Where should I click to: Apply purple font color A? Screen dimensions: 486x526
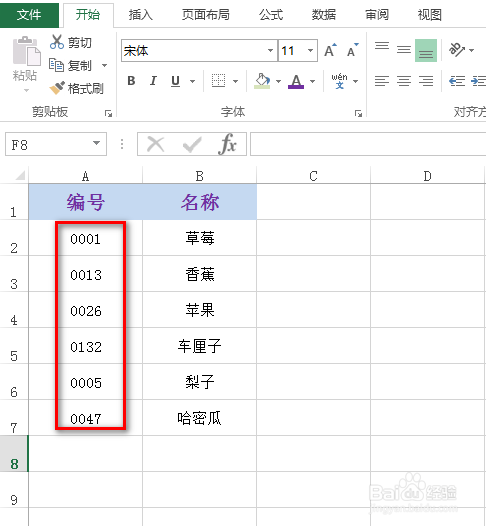[x=296, y=81]
